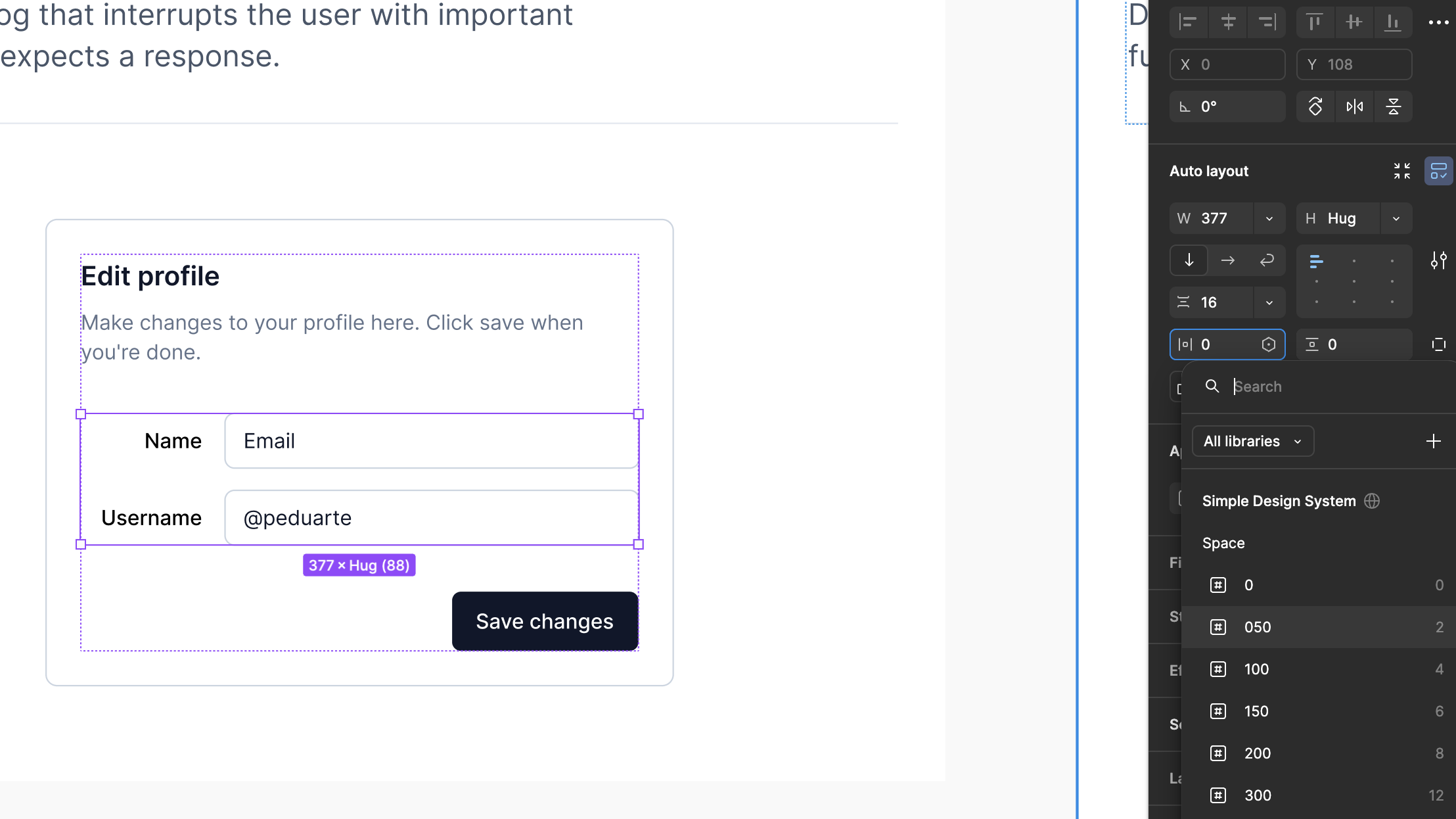The width and height of the screenshot is (1456, 819).
Task: Toggle horizontal layout direction arrow
Action: coord(1227,260)
